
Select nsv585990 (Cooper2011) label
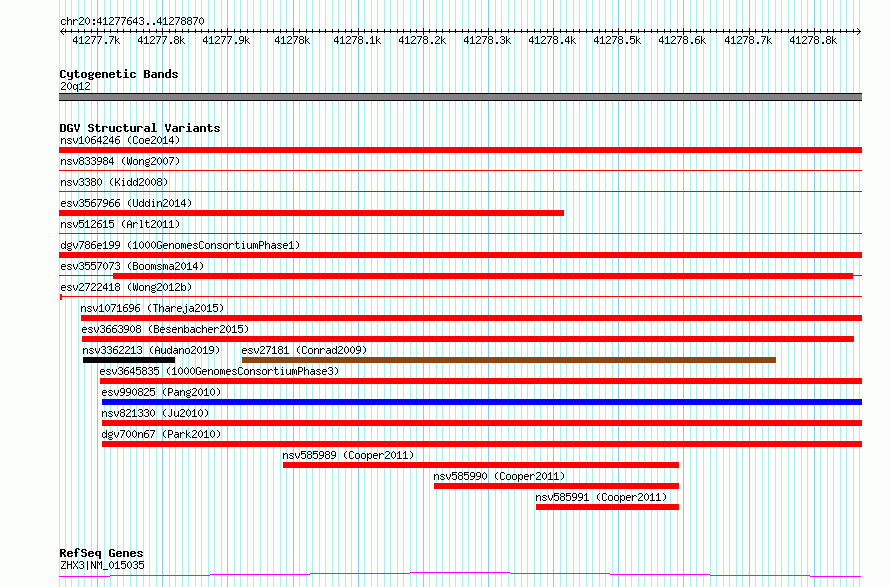tap(499, 476)
